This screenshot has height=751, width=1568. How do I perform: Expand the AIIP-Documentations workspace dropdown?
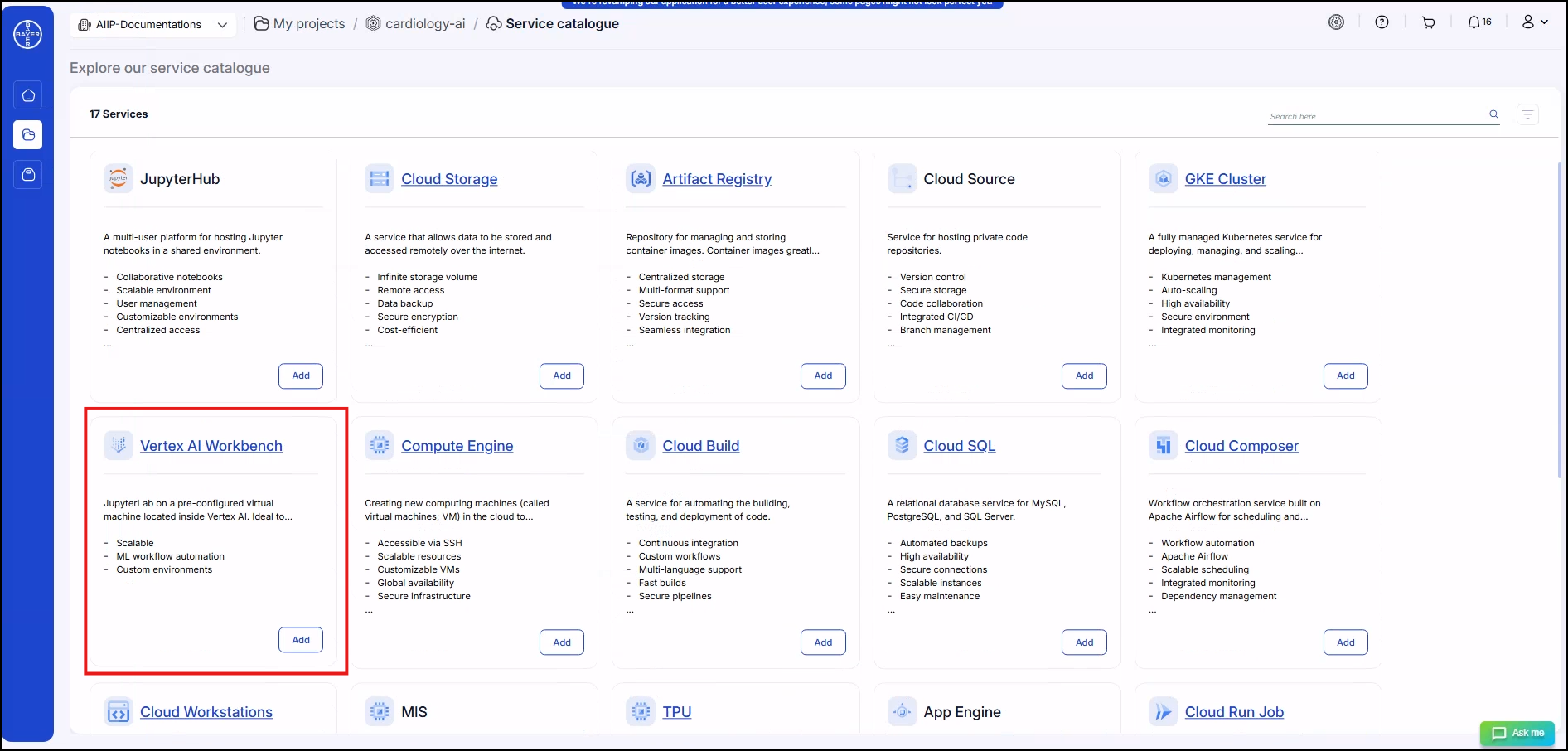pos(152,25)
